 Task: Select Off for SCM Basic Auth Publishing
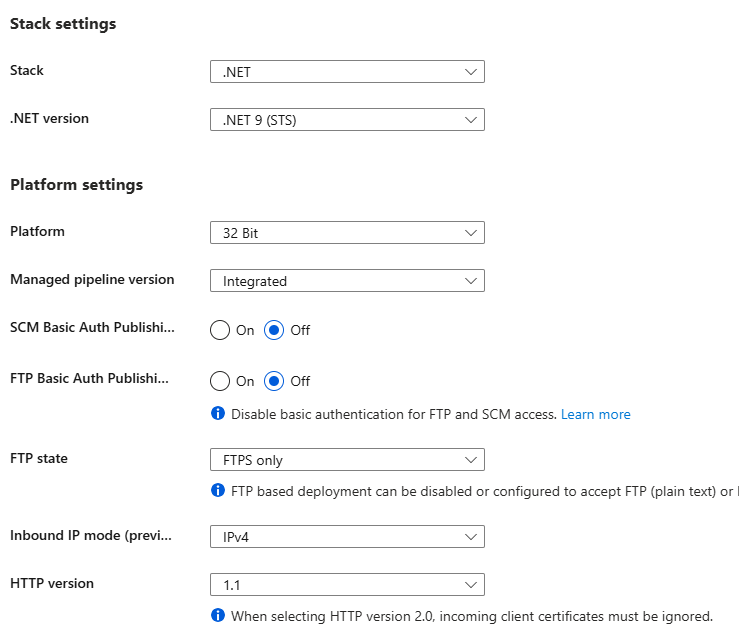coord(275,330)
